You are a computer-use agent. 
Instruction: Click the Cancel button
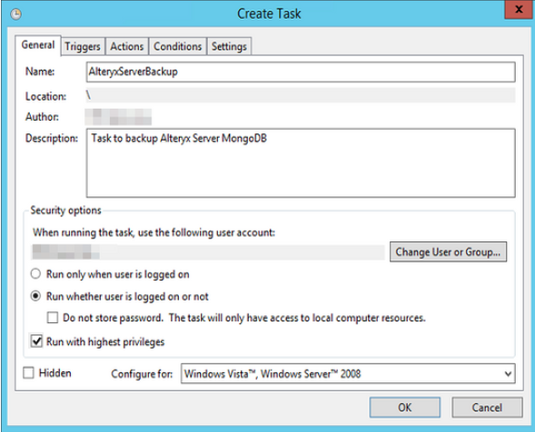(487, 407)
